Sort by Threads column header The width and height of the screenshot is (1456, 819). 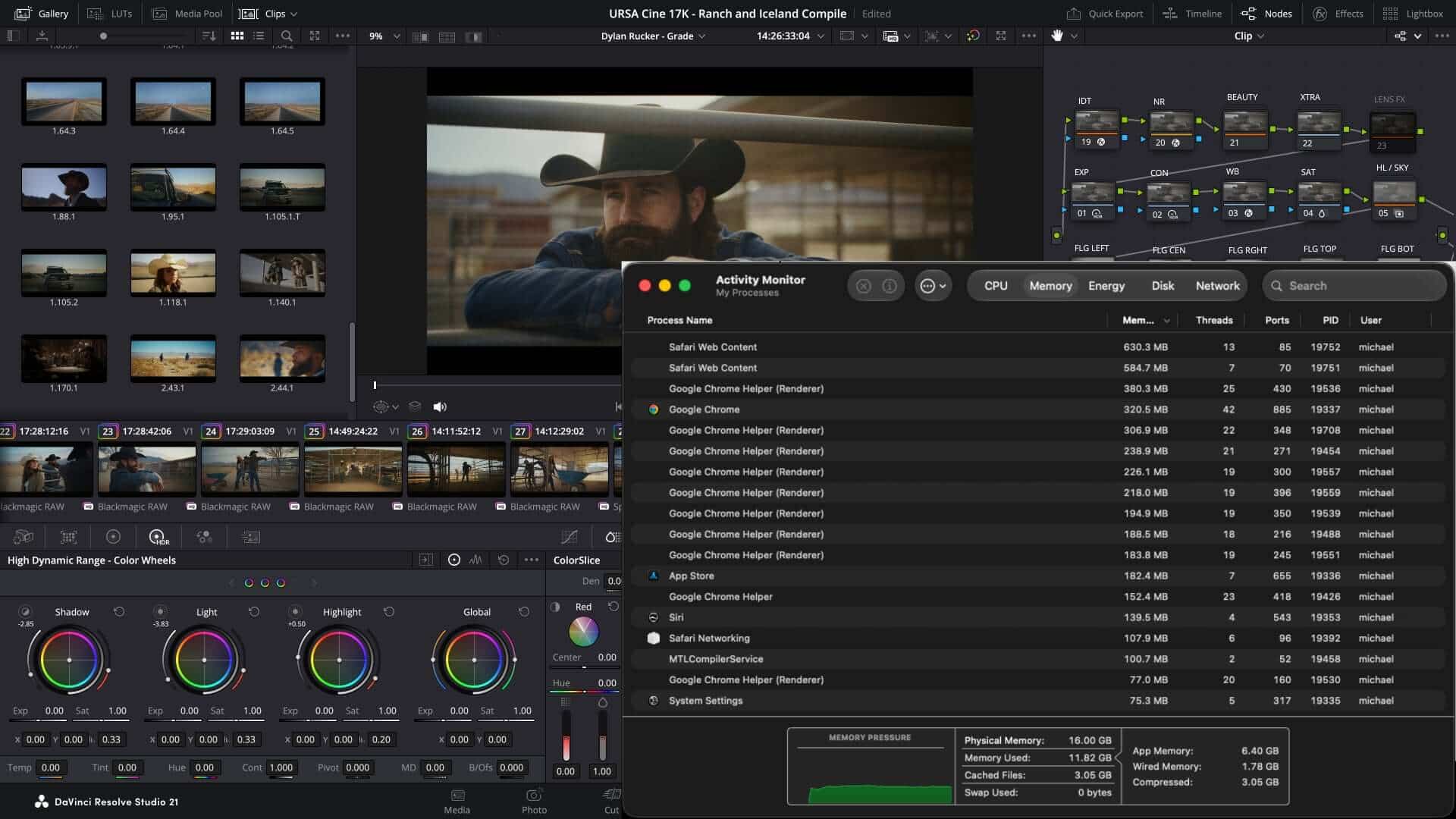pyautogui.click(x=1213, y=320)
